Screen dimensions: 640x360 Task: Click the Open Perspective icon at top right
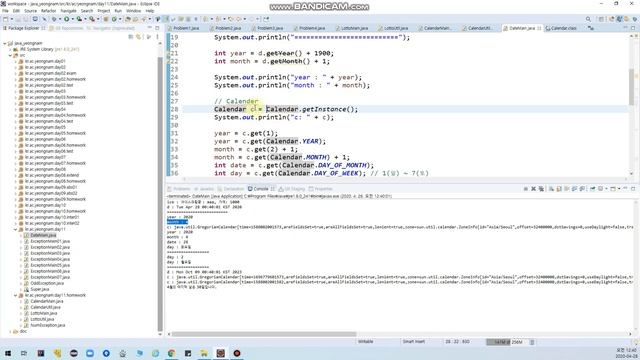pos(601,19)
